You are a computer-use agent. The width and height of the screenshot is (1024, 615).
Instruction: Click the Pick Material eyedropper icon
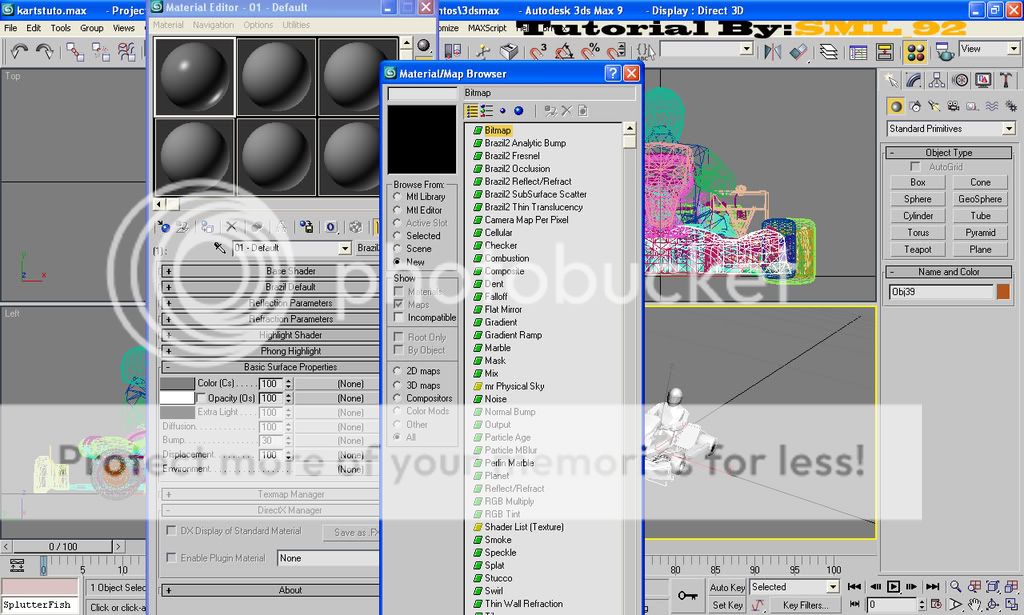pos(219,248)
